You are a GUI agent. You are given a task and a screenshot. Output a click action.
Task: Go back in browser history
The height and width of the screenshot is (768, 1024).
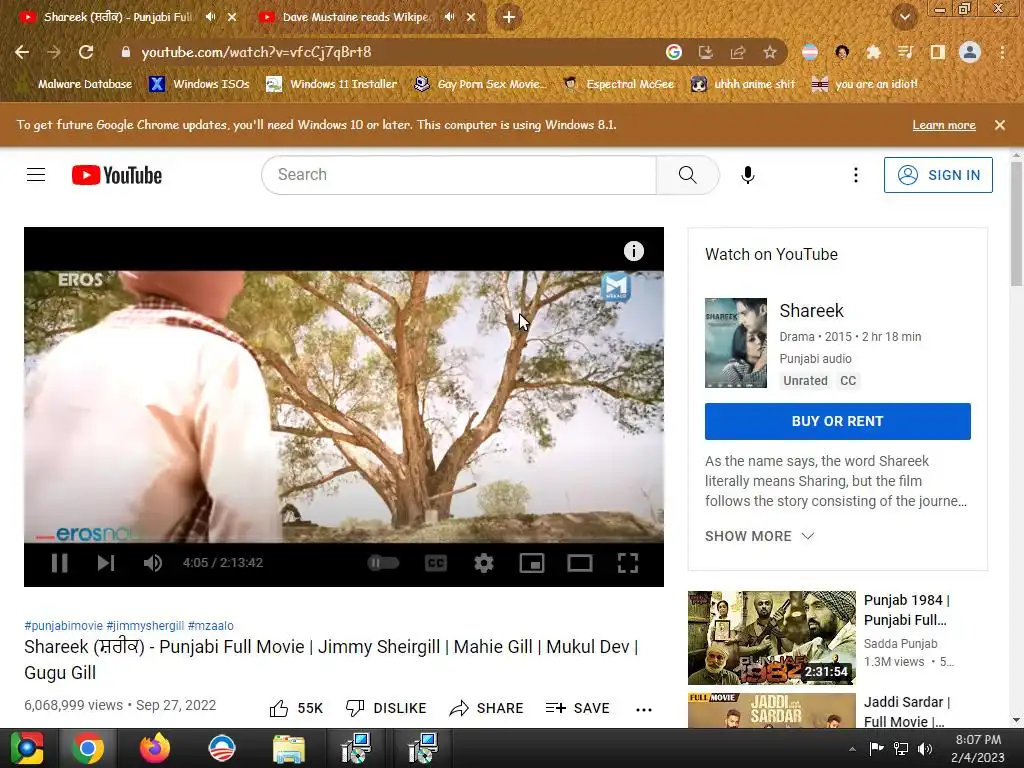point(22,52)
